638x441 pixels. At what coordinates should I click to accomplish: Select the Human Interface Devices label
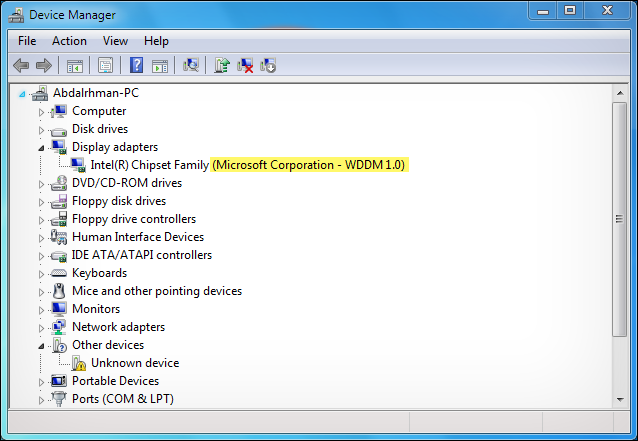pyautogui.click(x=138, y=237)
